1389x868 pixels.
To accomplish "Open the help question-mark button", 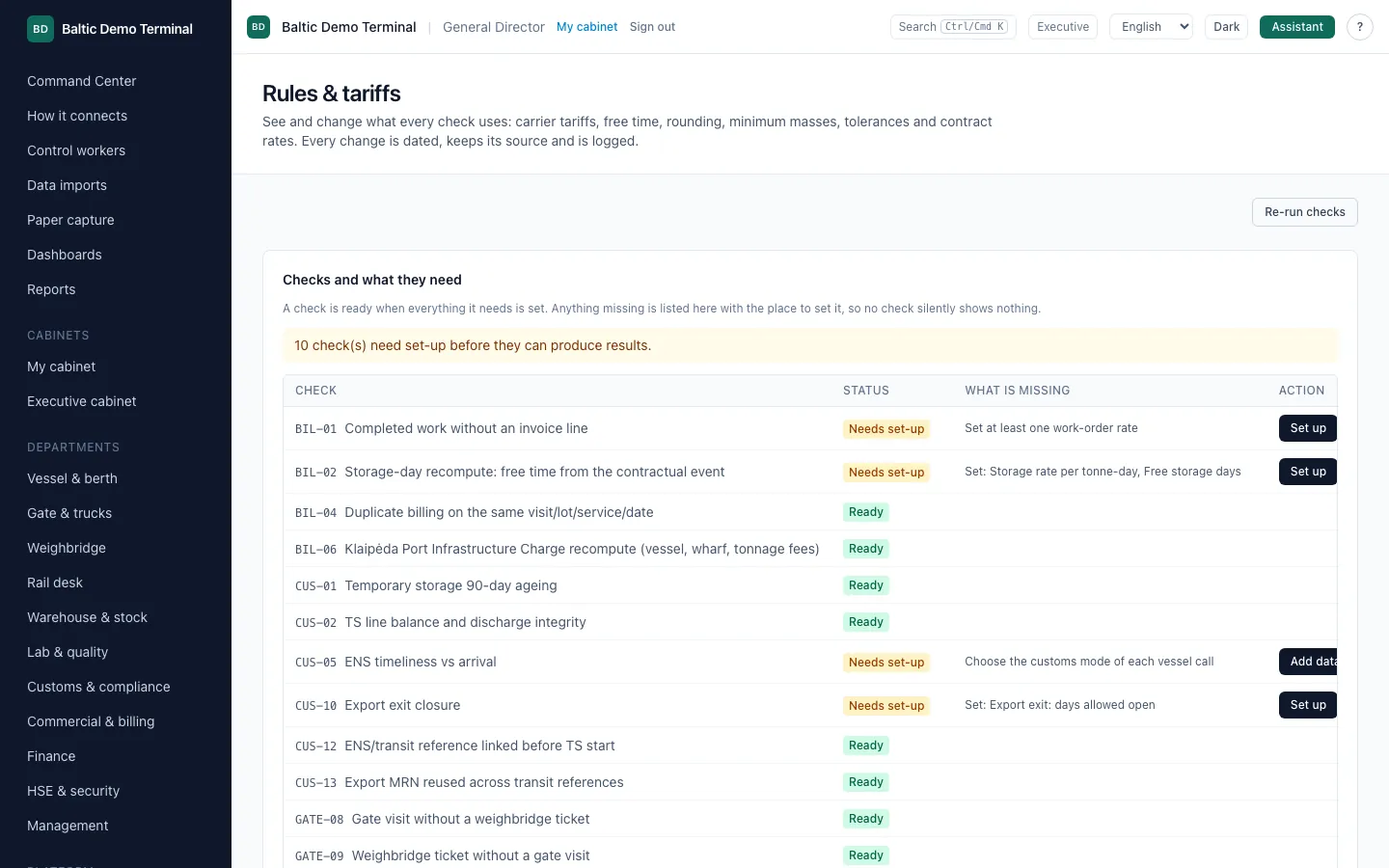I will (1359, 27).
